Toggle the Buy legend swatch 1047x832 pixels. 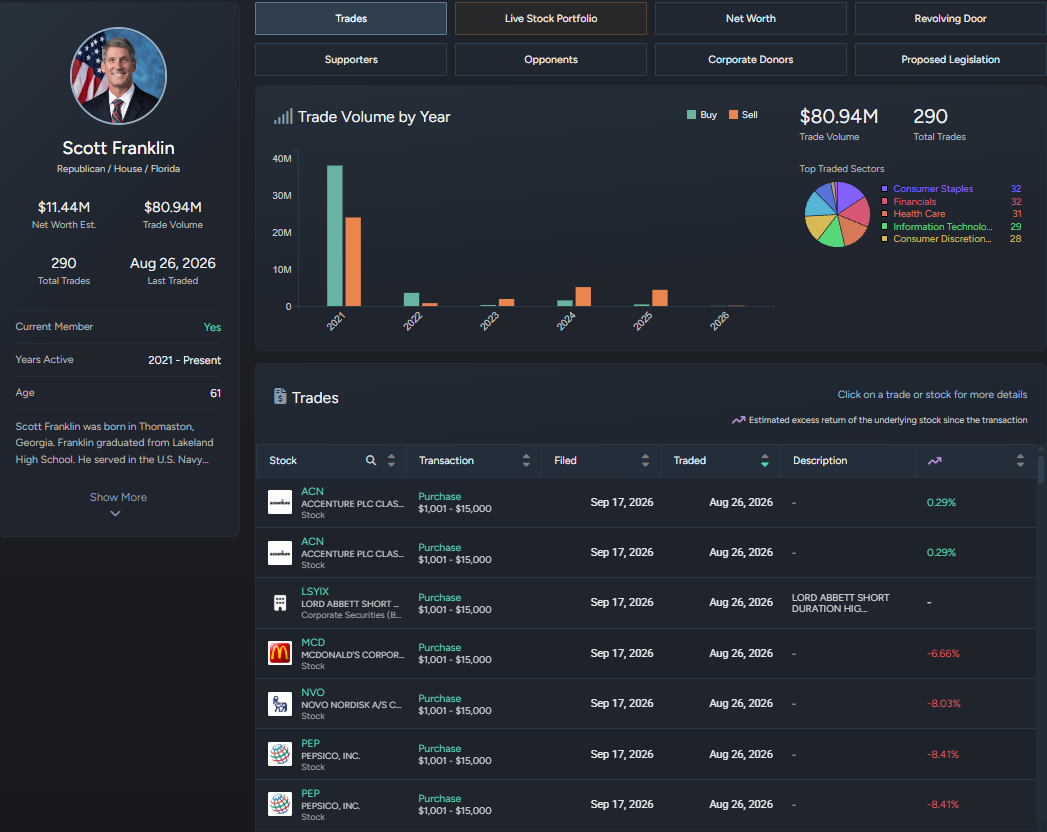(691, 115)
